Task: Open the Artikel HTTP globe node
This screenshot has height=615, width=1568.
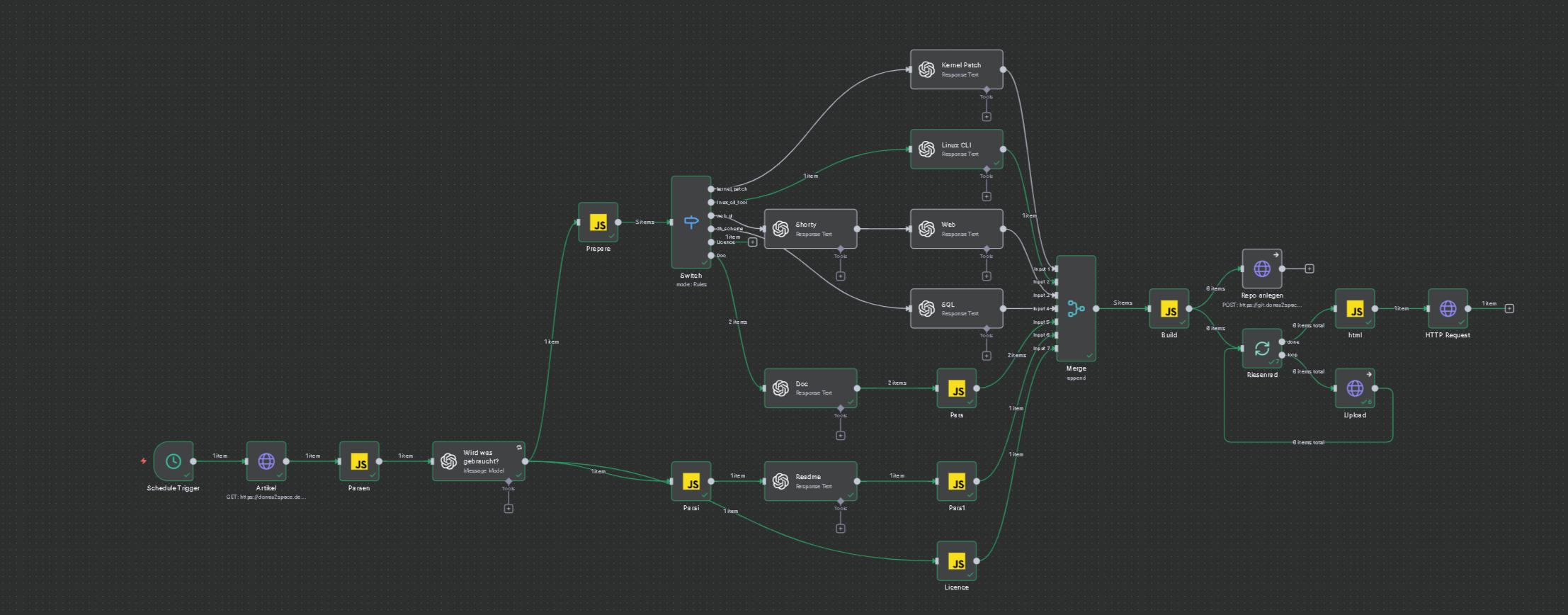Action: click(x=266, y=461)
